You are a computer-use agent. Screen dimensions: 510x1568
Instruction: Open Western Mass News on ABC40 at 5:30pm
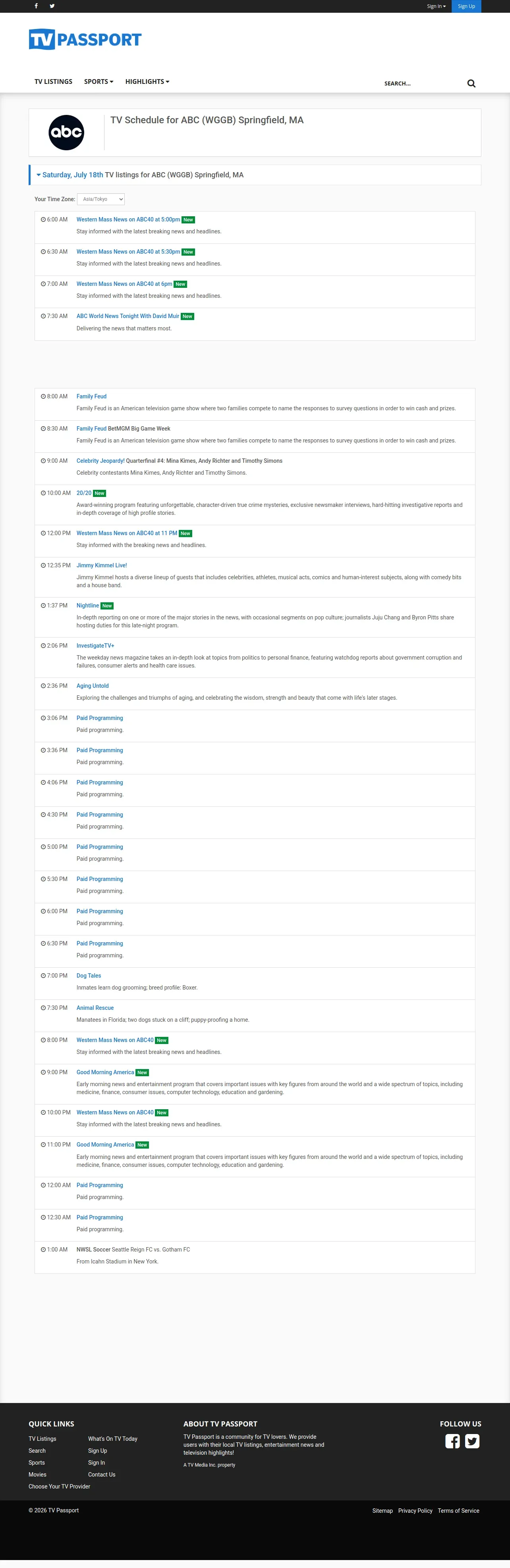pos(128,252)
